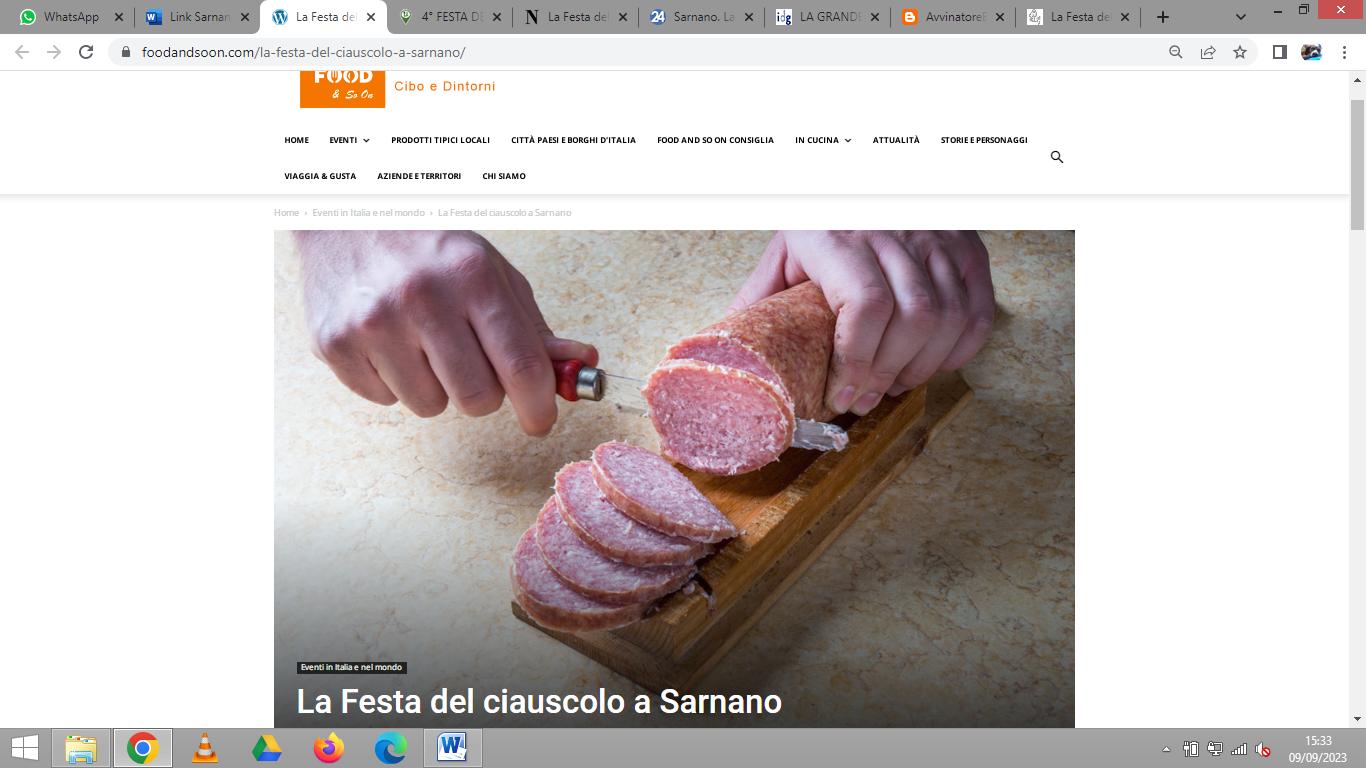The image size is (1366, 768).
Task: Open a new browser tab with plus button
Action: point(1162,17)
